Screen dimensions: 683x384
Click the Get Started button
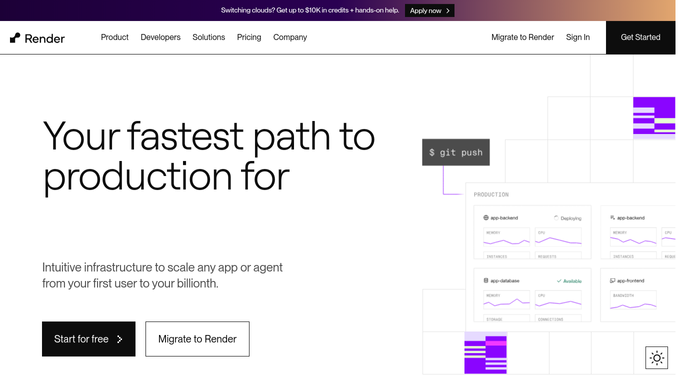click(640, 37)
